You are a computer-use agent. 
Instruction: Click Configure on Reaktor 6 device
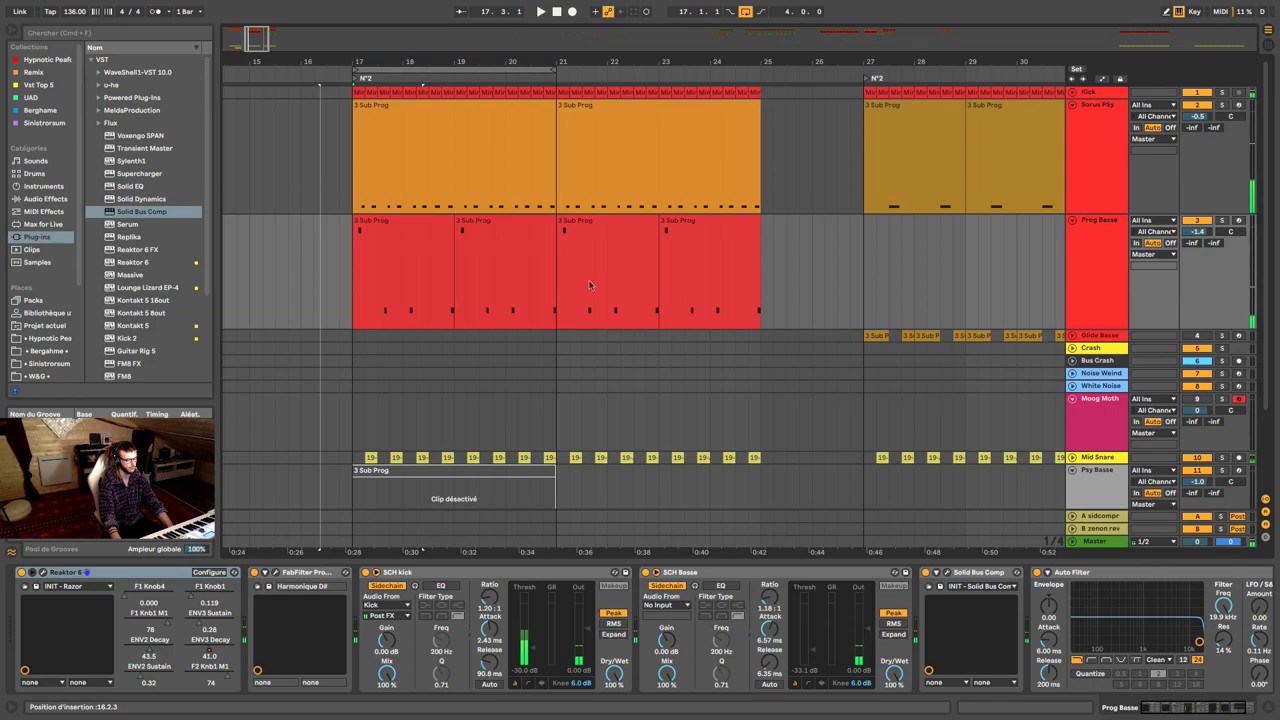[209, 573]
